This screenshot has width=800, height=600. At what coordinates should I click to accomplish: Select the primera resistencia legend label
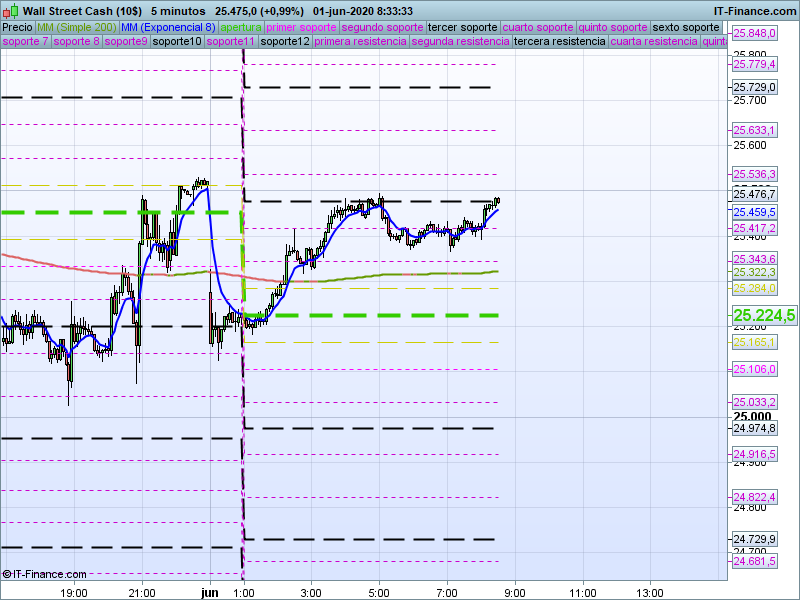[x=360, y=41]
